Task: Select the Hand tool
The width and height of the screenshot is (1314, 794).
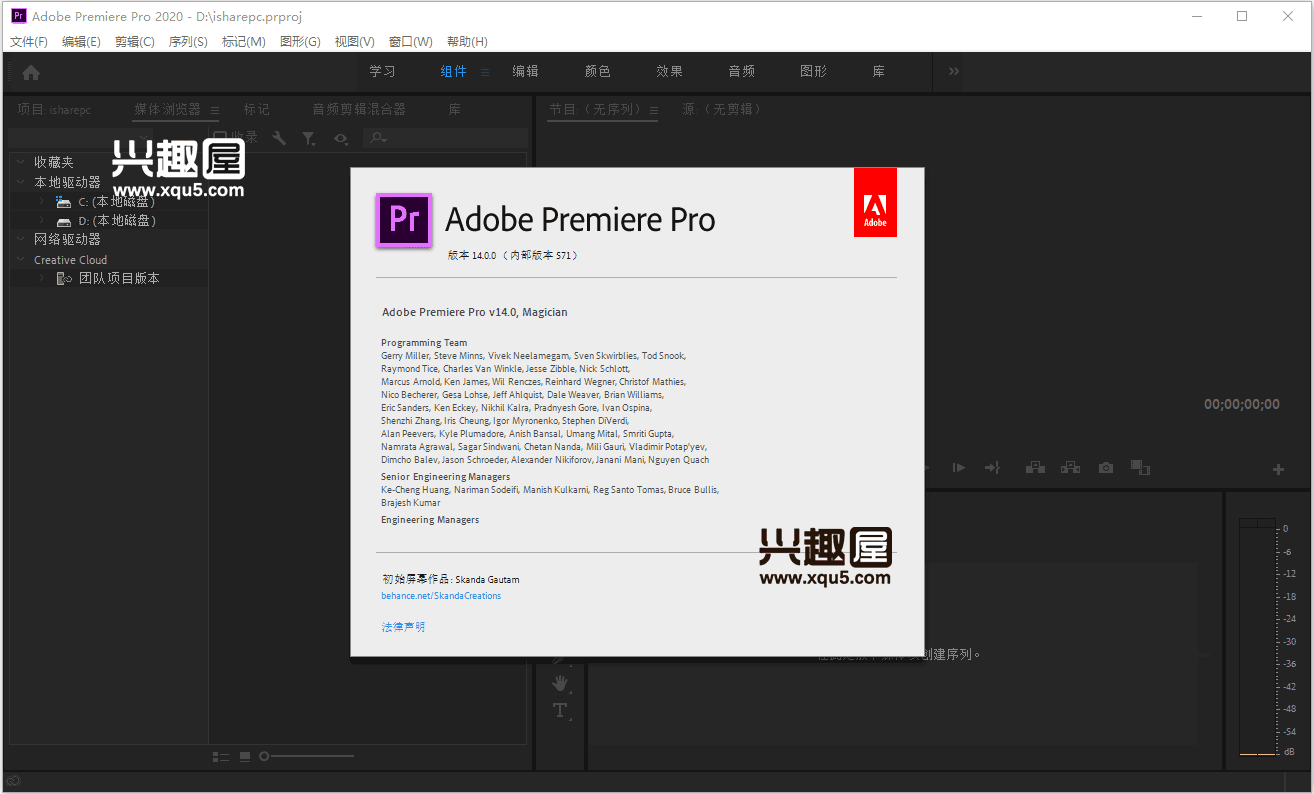Action: point(560,683)
